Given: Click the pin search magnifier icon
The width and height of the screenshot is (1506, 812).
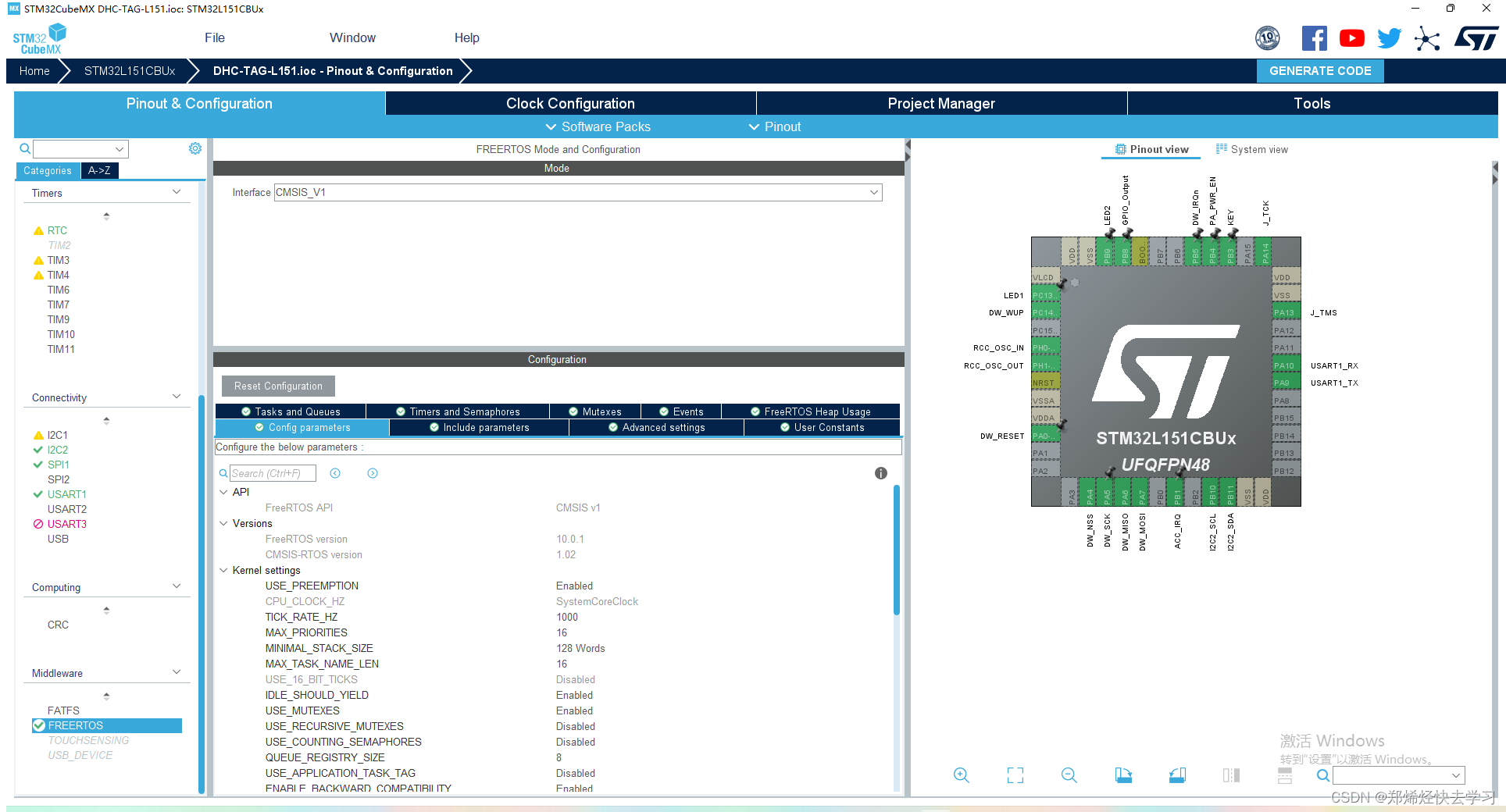Looking at the screenshot, I should pos(1323,775).
